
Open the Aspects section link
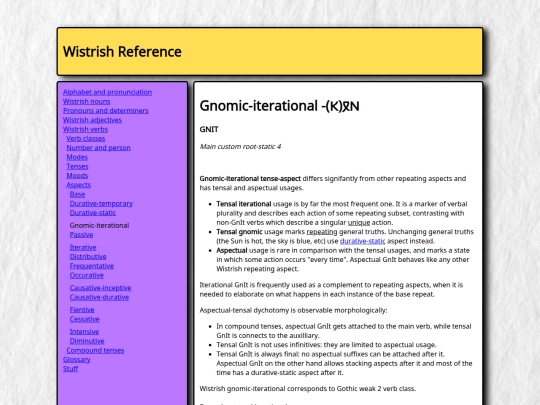tap(79, 185)
